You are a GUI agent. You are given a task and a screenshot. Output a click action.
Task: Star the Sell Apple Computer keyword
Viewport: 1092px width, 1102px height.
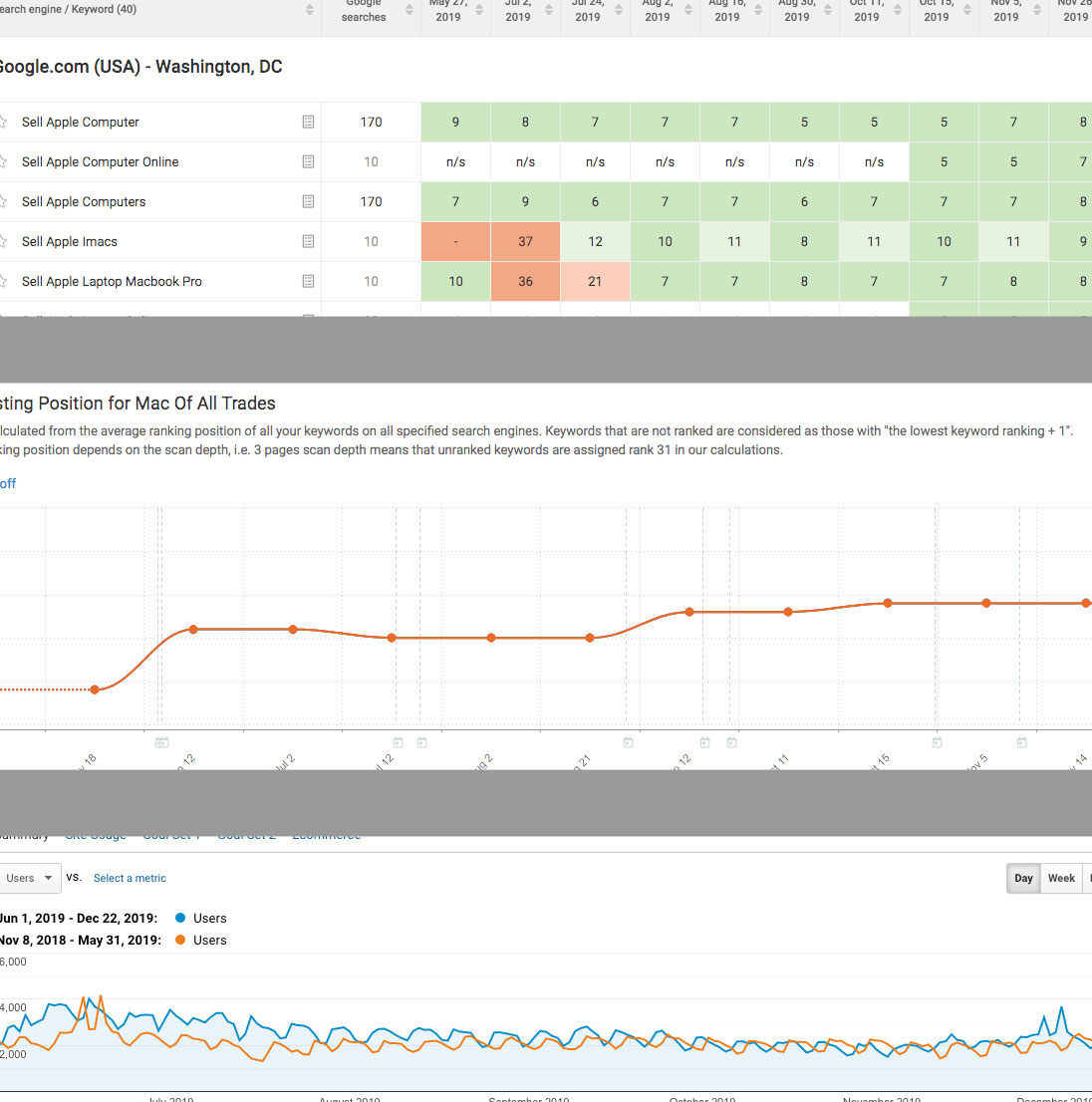click(x=3, y=122)
